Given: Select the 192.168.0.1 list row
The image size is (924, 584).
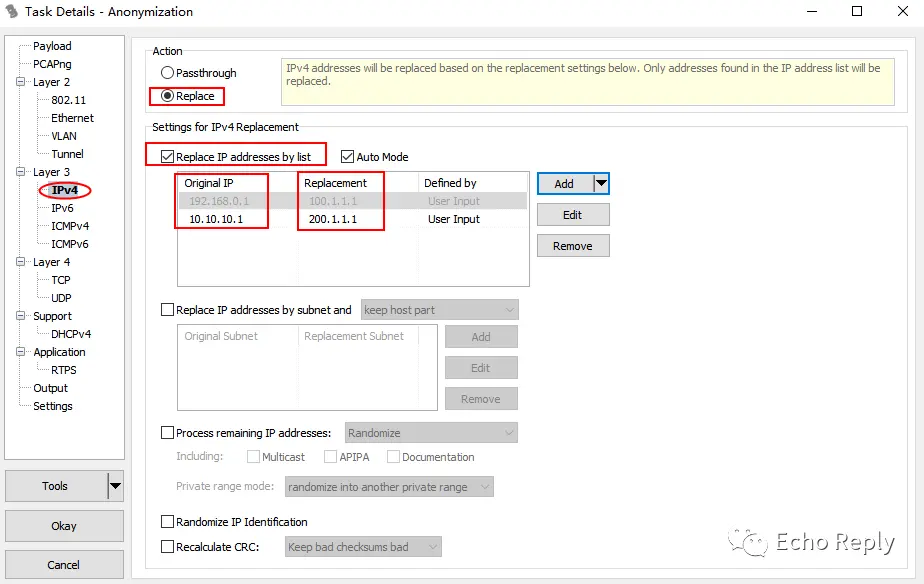Looking at the screenshot, I should pyautogui.click(x=353, y=201).
